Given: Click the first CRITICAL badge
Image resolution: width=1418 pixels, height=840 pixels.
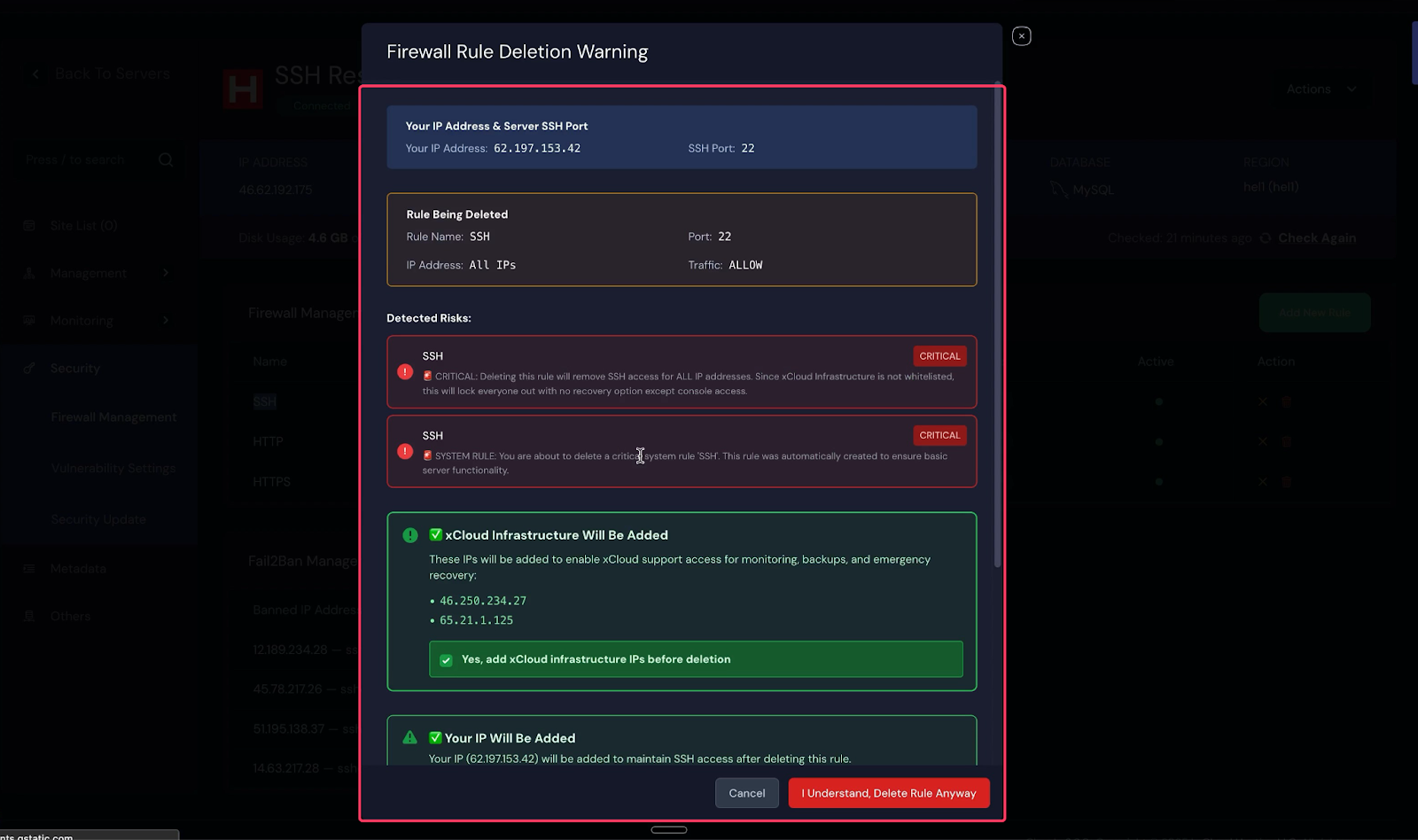Looking at the screenshot, I should pyautogui.click(x=939, y=356).
